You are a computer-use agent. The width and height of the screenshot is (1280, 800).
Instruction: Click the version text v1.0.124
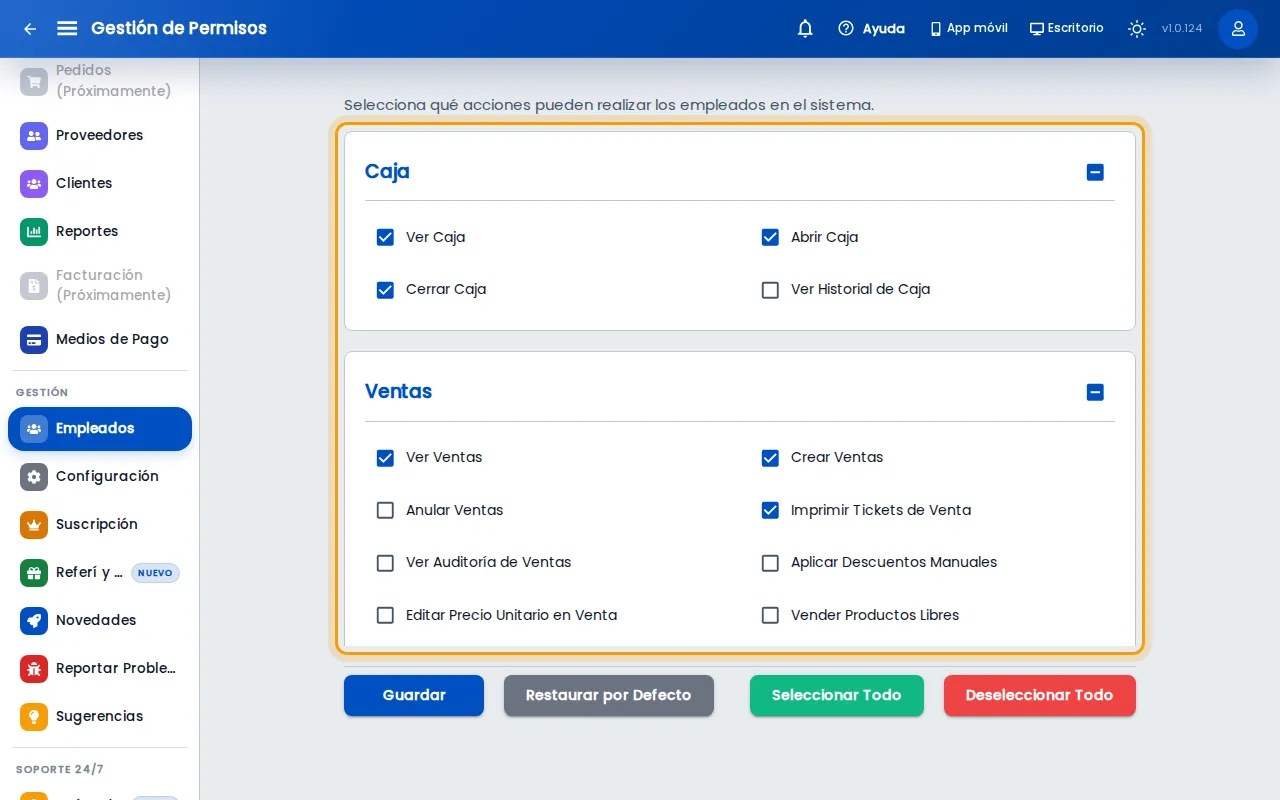tap(1182, 29)
